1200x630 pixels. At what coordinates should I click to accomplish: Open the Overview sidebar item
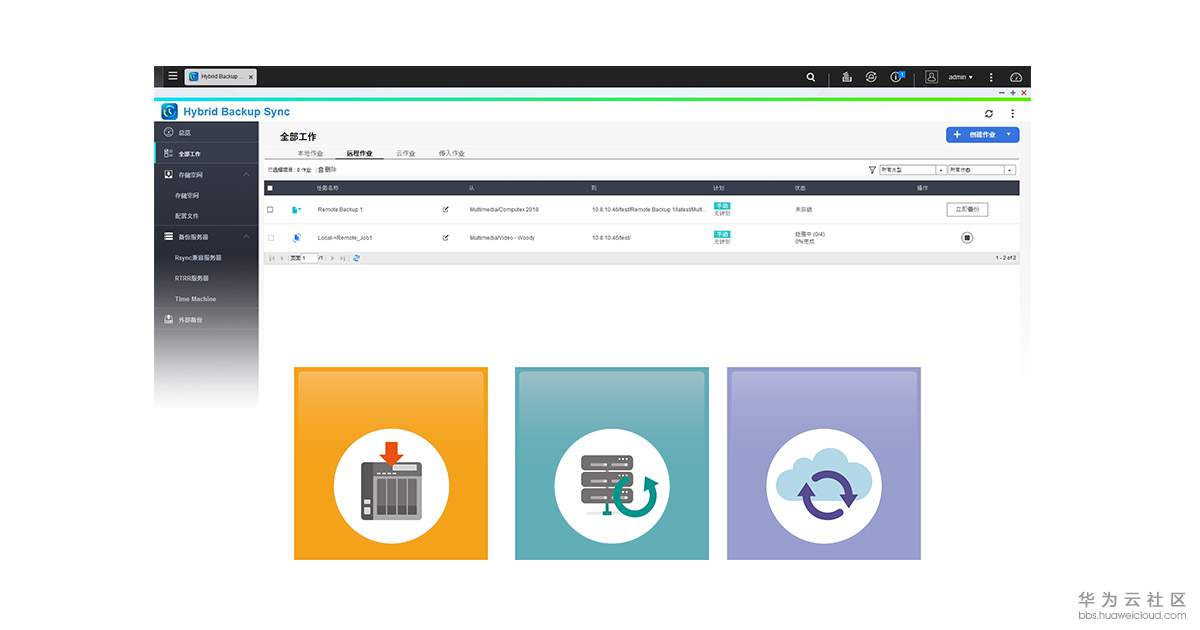pyautogui.click(x=206, y=133)
